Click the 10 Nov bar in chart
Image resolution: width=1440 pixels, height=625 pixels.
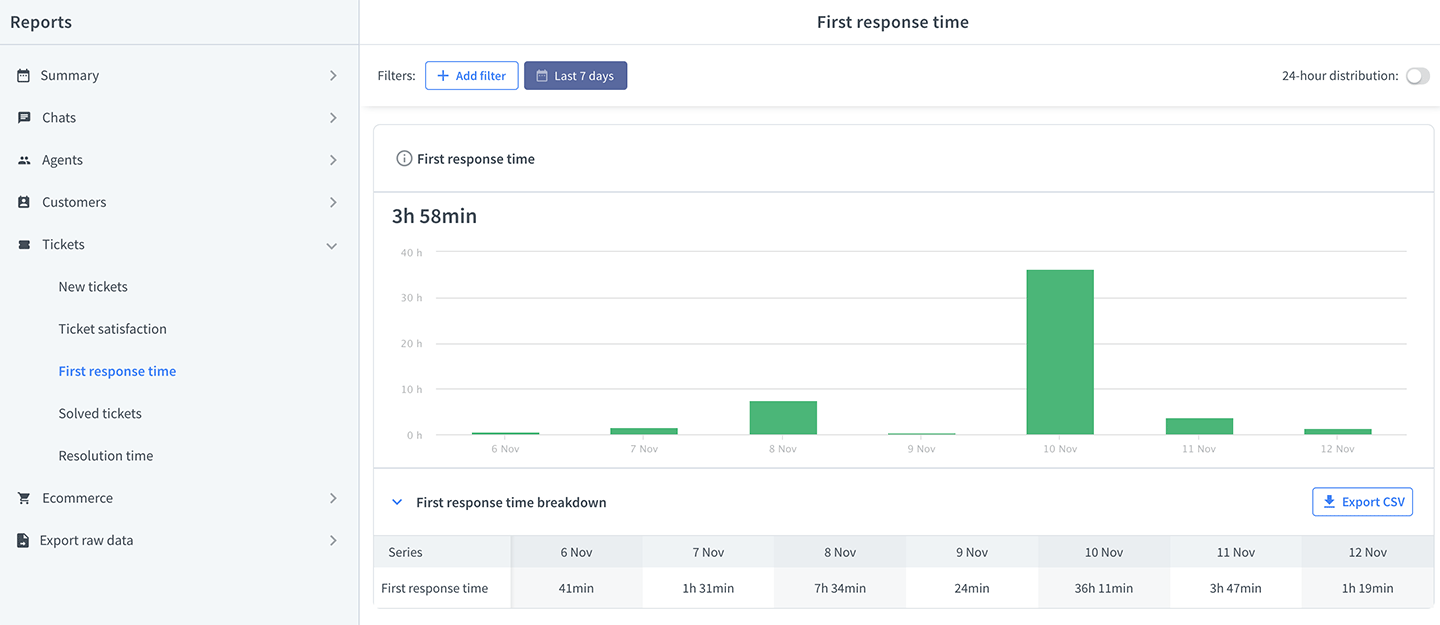pos(1060,352)
